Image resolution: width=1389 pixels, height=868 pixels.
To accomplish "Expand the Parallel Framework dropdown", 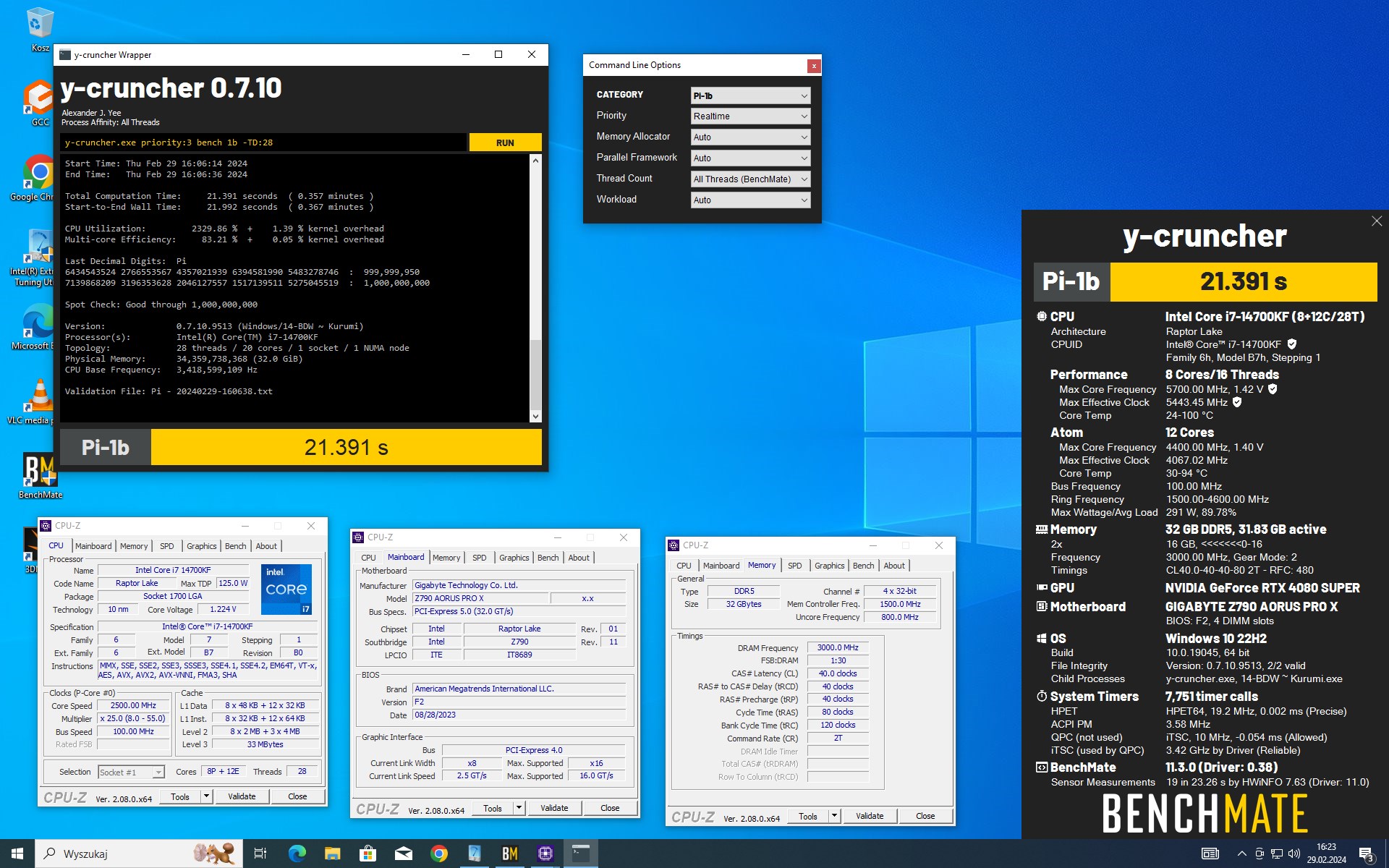I will coord(750,158).
